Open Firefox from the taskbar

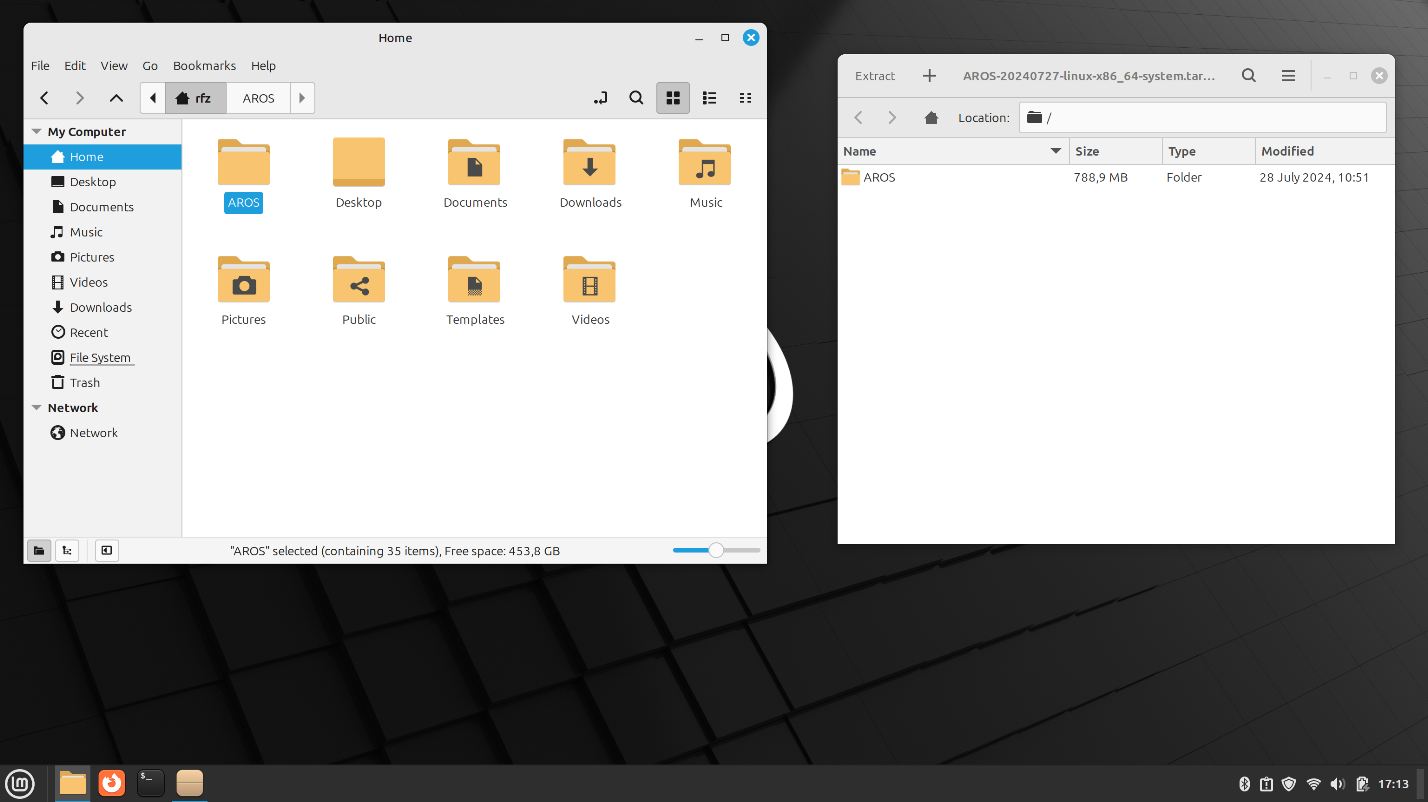pos(112,783)
